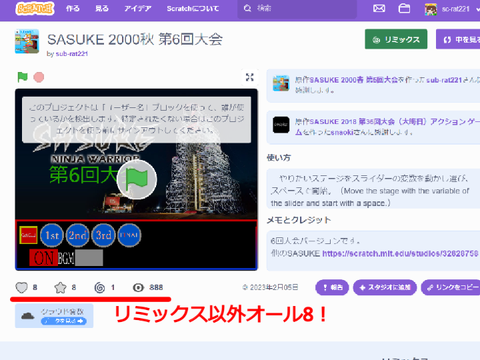Open messages envelope icon
The image size is (480, 360).
click(379, 9)
